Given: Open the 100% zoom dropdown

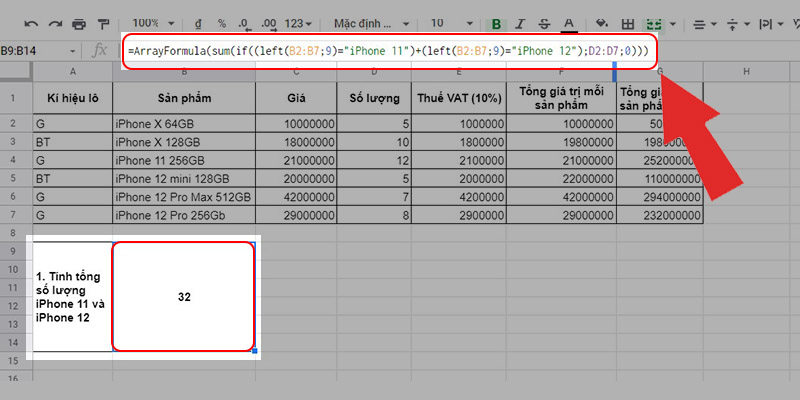Looking at the screenshot, I should [x=153, y=23].
